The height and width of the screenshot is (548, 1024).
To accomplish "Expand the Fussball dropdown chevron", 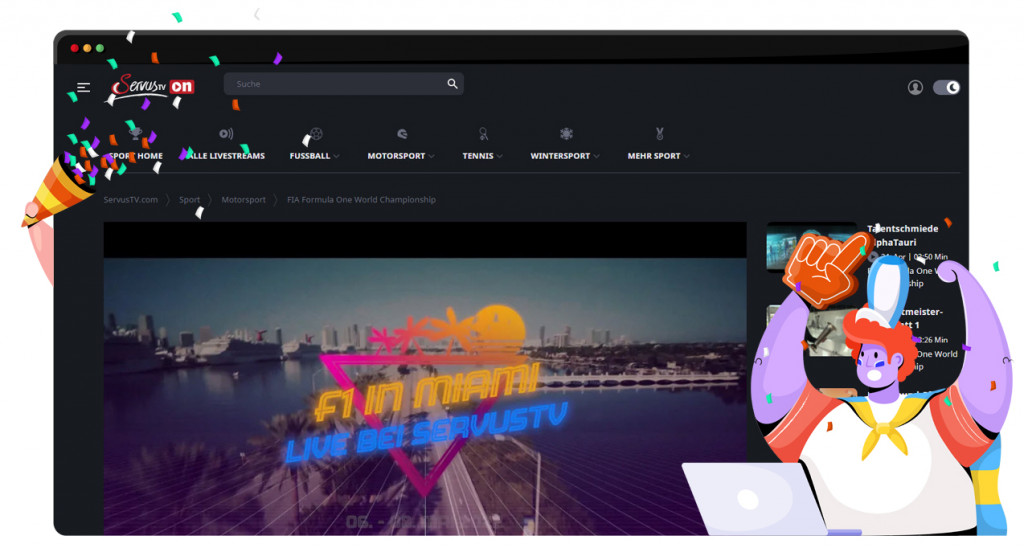I will pyautogui.click(x=336, y=156).
